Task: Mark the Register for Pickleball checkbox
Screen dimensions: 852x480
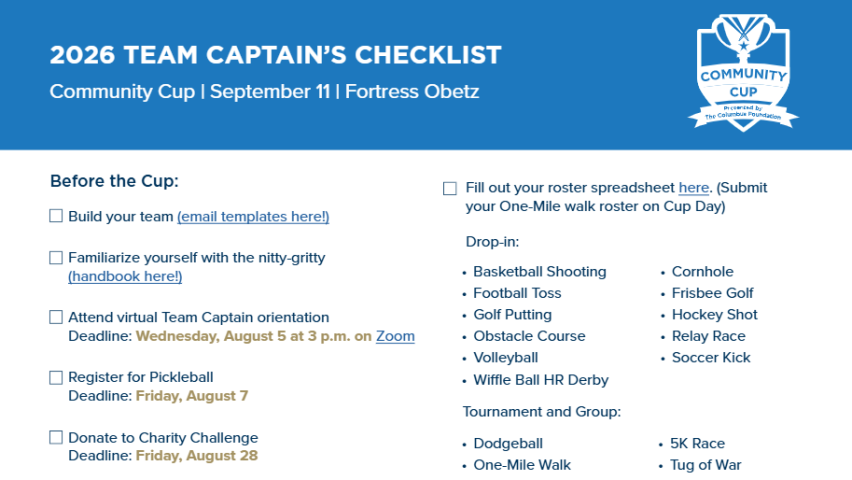Action: pos(56,377)
